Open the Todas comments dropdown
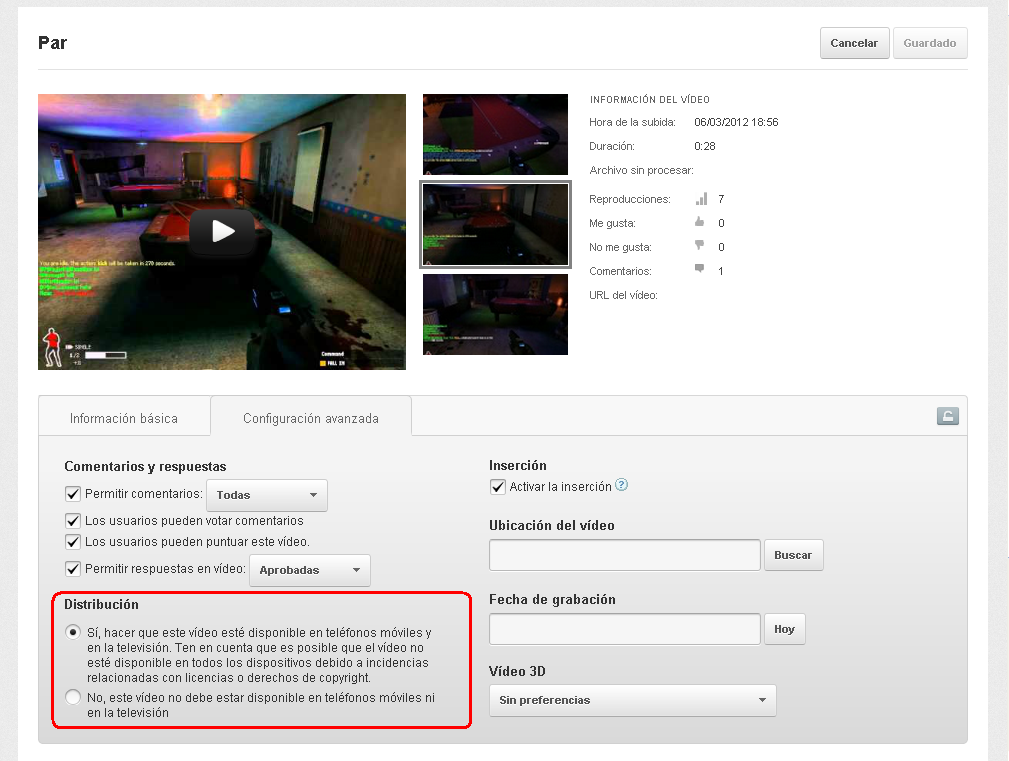This screenshot has height=761, width=1009. 267,495
